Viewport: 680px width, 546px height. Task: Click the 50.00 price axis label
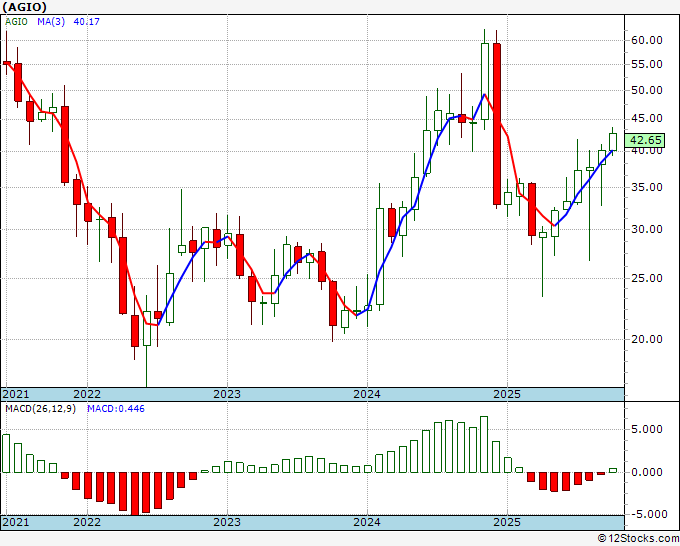tap(647, 91)
